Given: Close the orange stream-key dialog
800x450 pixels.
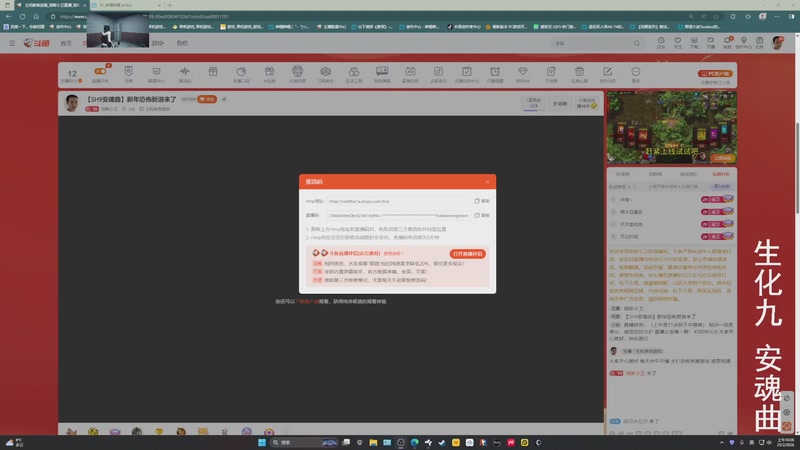Looking at the screenshot, I should pyautogui.click(x=487, y=182).
